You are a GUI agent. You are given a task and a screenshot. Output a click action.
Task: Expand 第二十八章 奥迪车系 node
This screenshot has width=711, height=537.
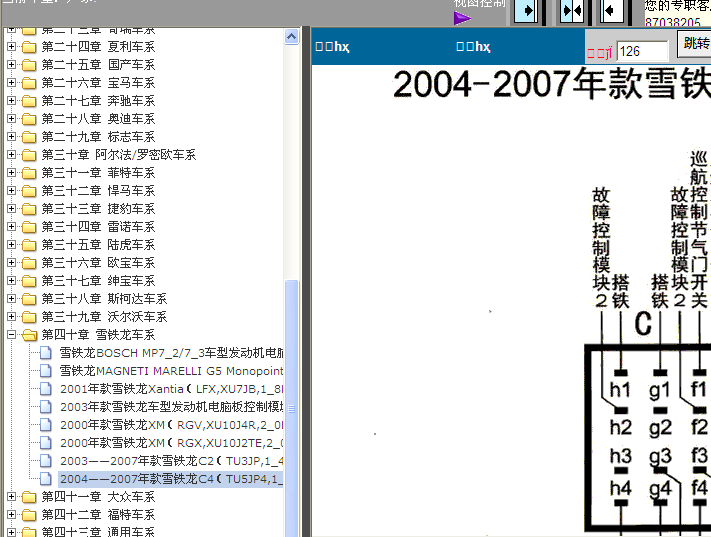(x=12, y=119)
